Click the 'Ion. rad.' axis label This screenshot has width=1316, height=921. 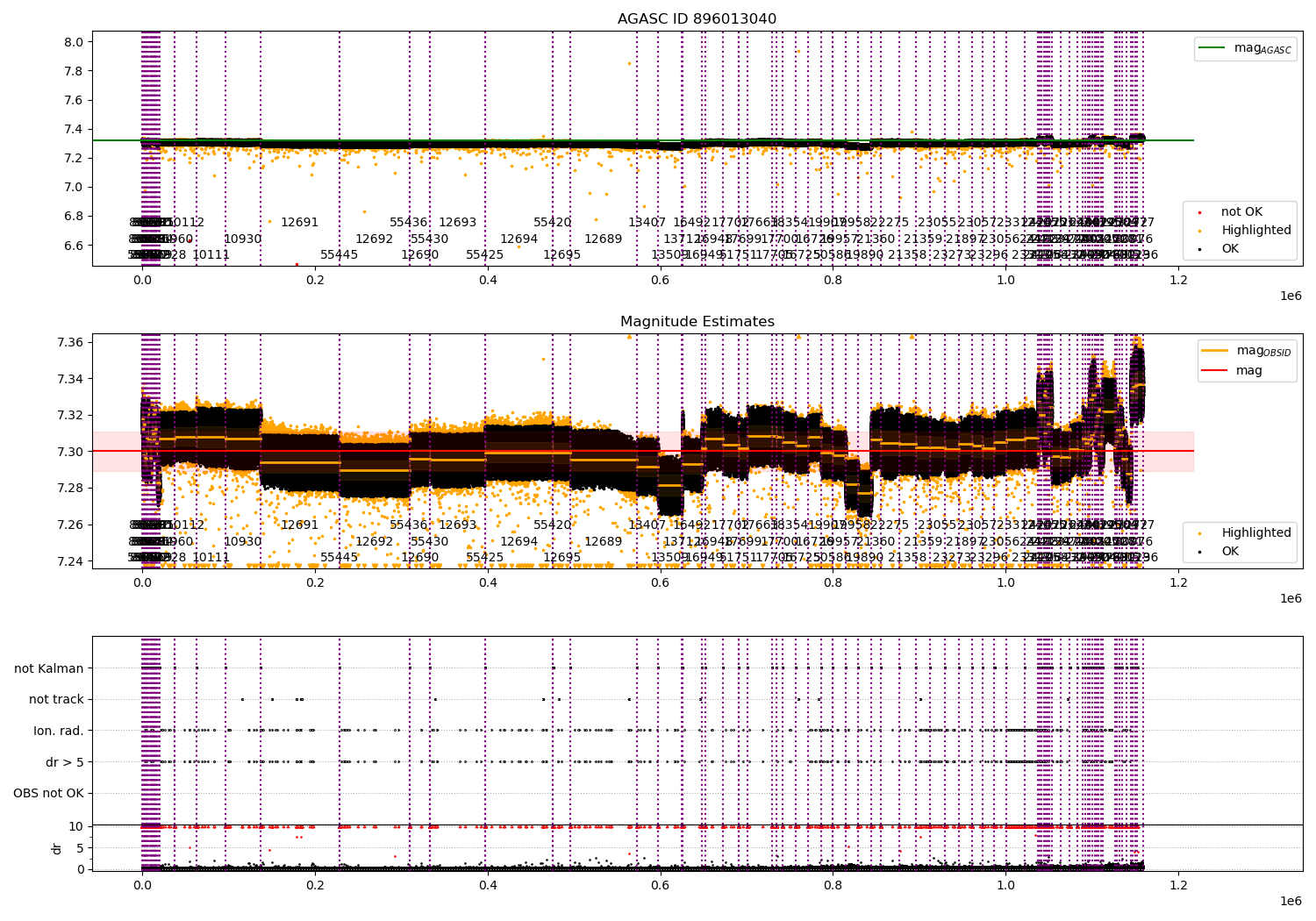click(x=59, y=731)
